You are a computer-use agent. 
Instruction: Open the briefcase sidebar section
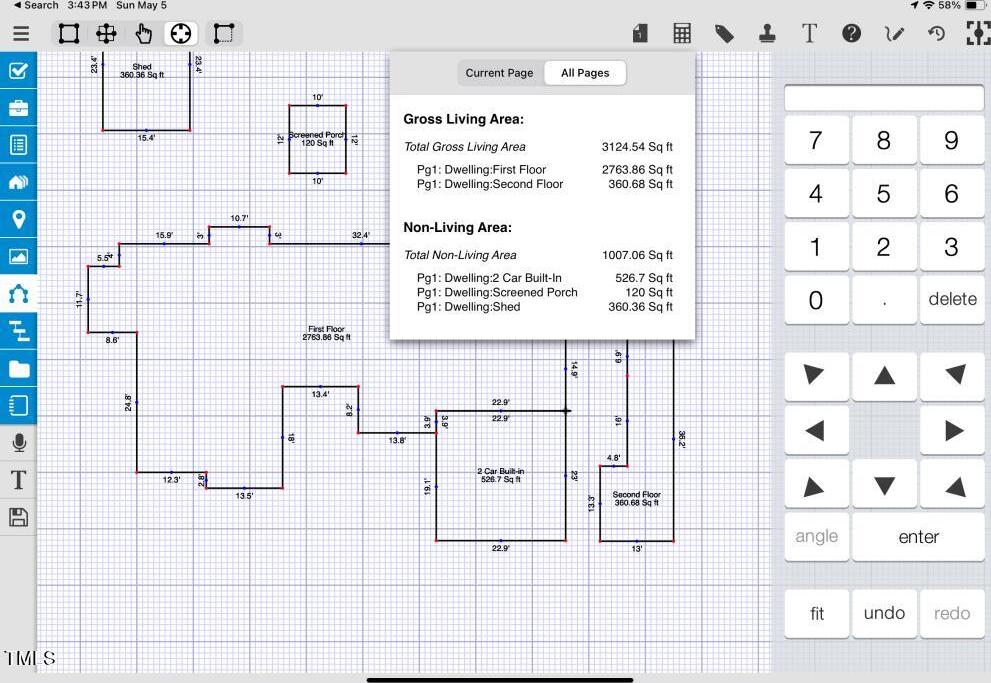(x=18, y=107)
